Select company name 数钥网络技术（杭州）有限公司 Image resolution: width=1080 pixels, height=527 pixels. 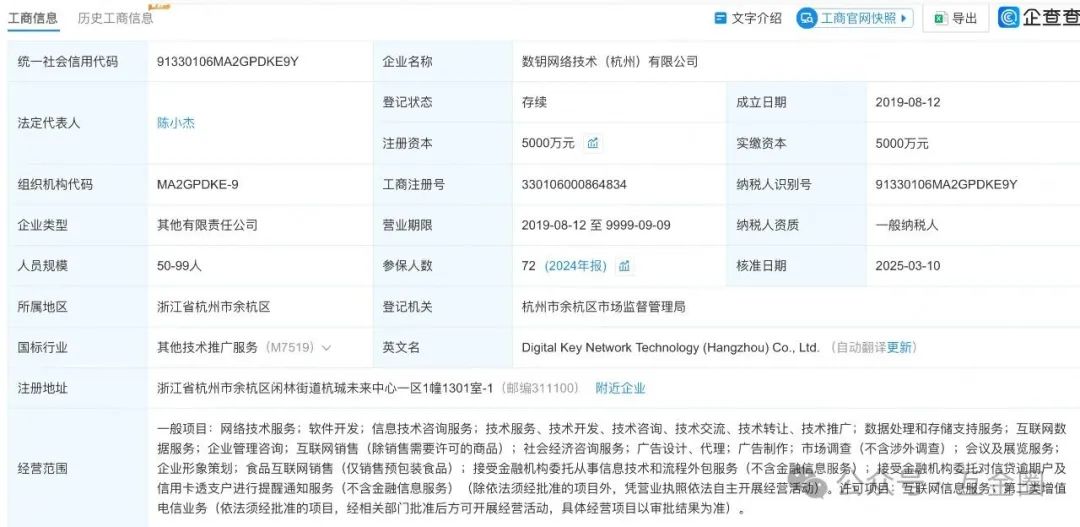tap(610, 61)
